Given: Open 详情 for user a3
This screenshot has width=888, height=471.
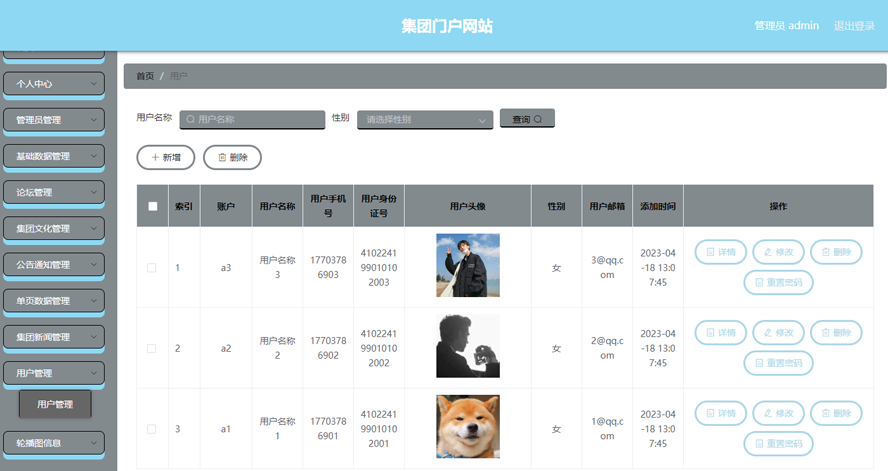Looking at the screenshot, I should point(720,252).
